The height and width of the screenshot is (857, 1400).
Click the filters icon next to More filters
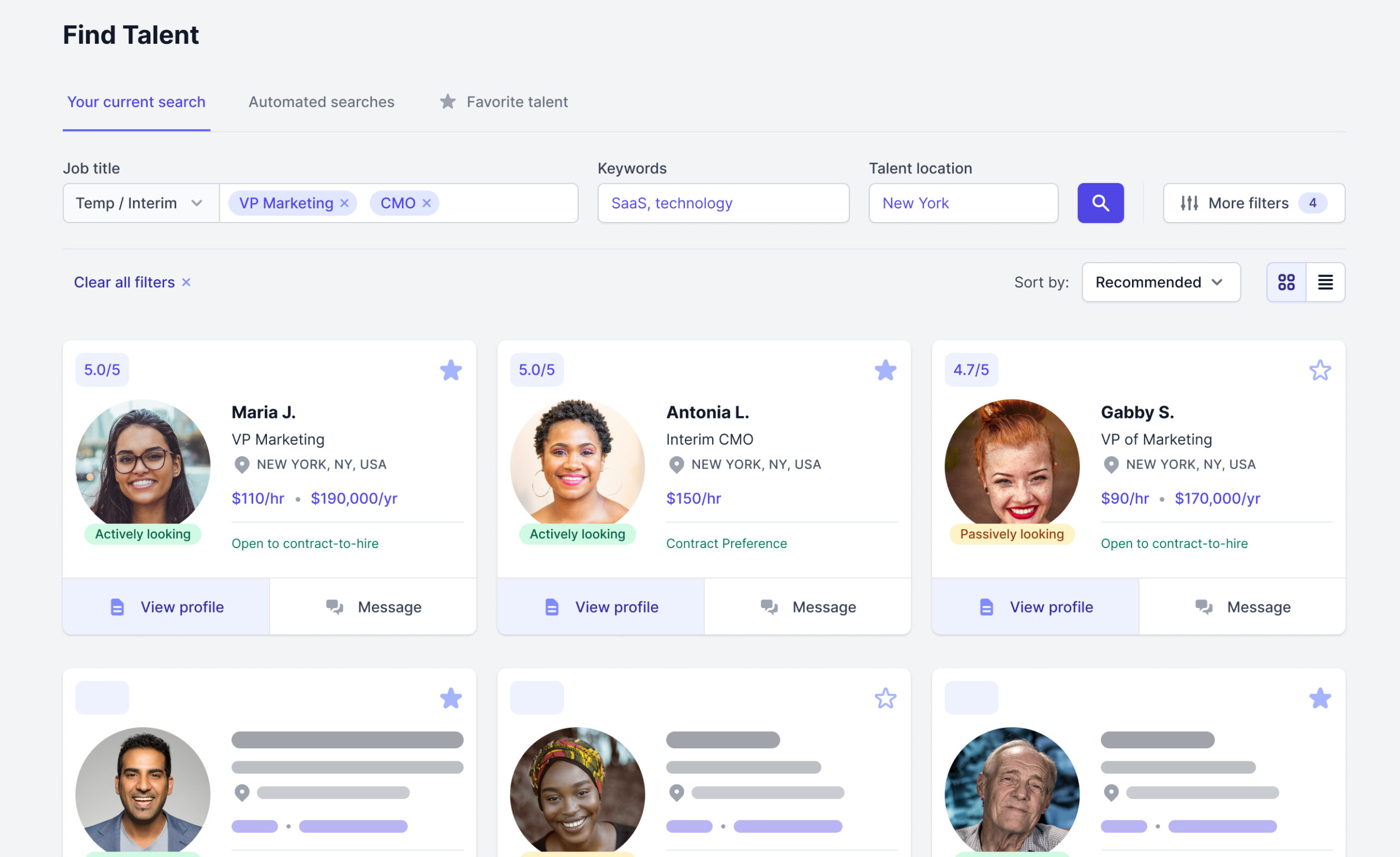tap(1190, 203)
